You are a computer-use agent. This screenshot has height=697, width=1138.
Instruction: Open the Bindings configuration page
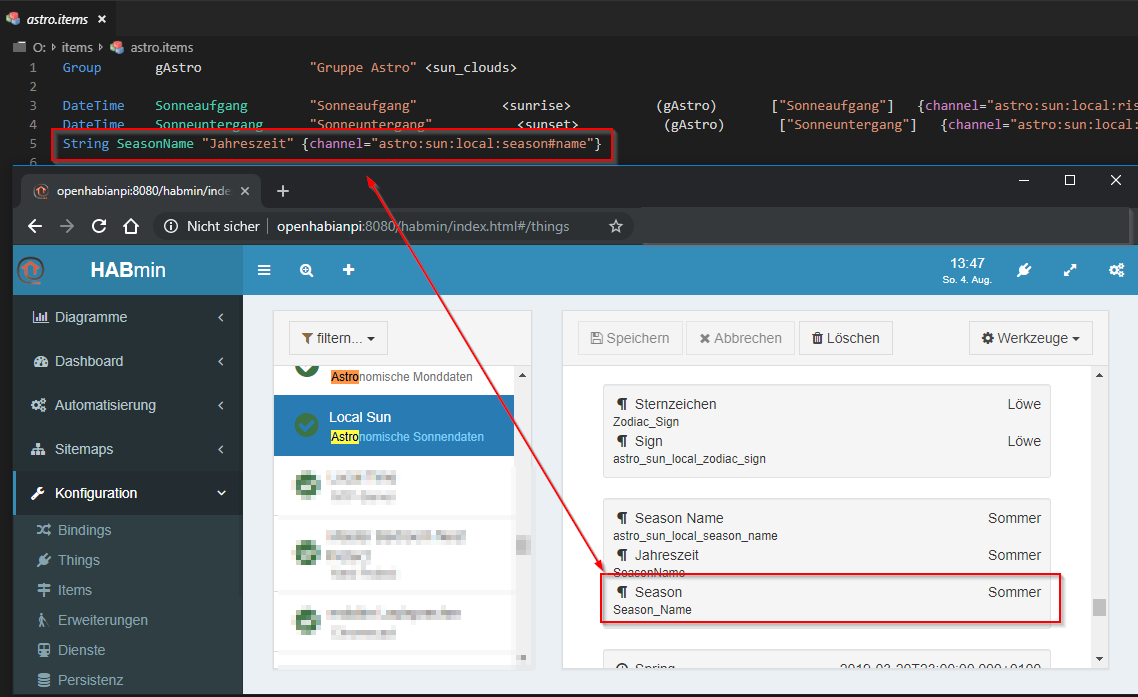pos(84,530)
